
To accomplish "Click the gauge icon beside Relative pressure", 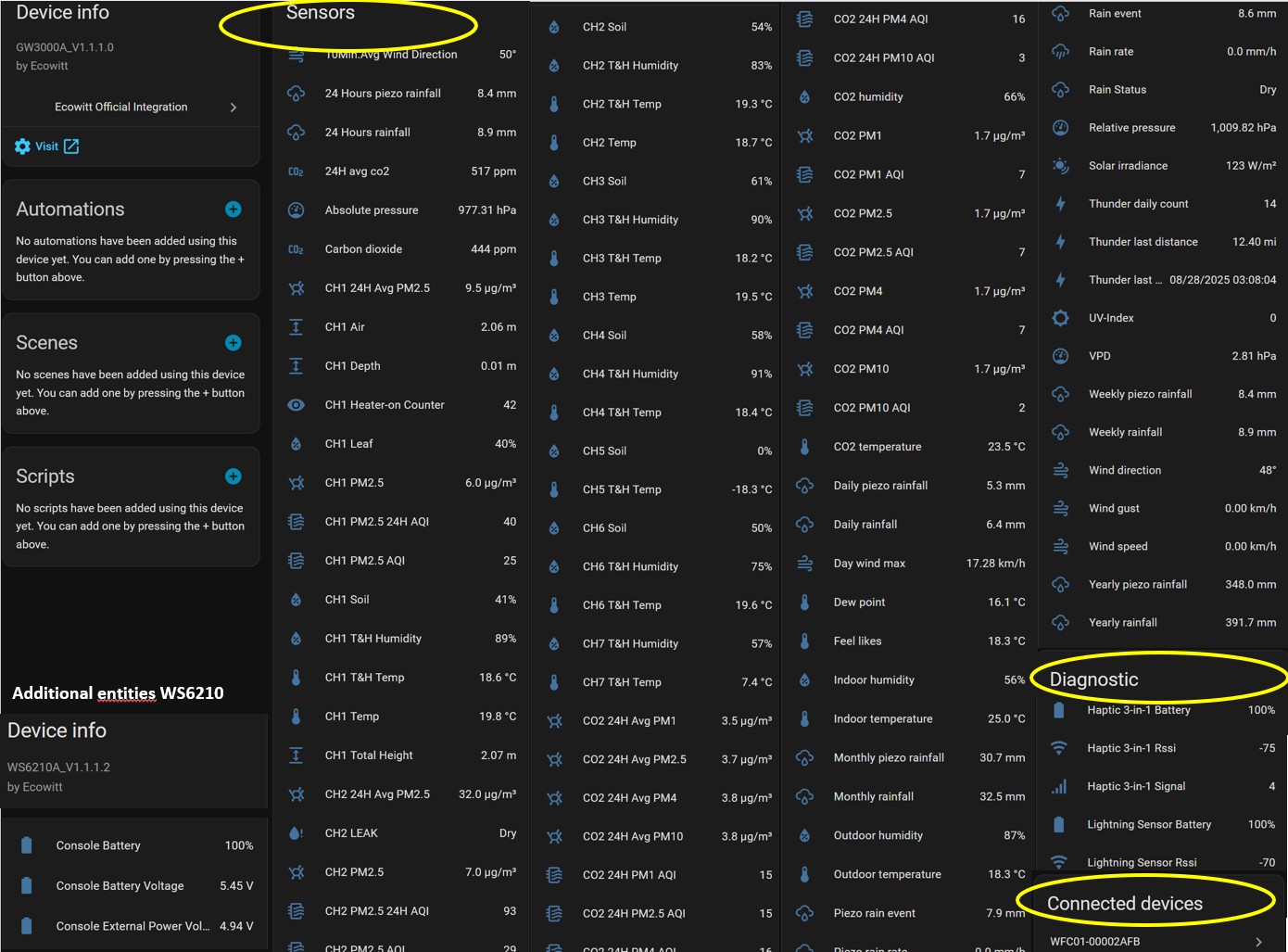I will 1061,128.
